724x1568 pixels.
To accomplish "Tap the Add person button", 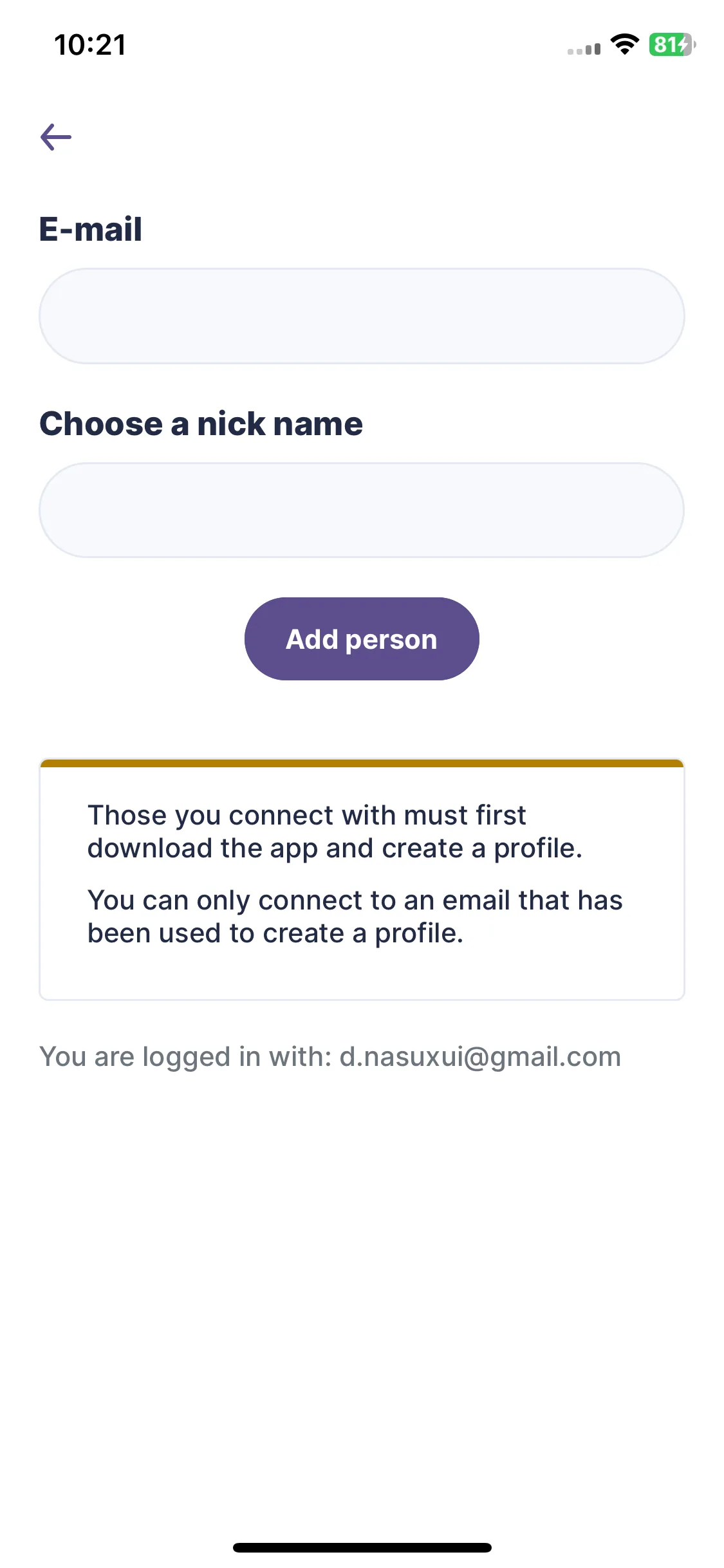I will click(362, 639).
